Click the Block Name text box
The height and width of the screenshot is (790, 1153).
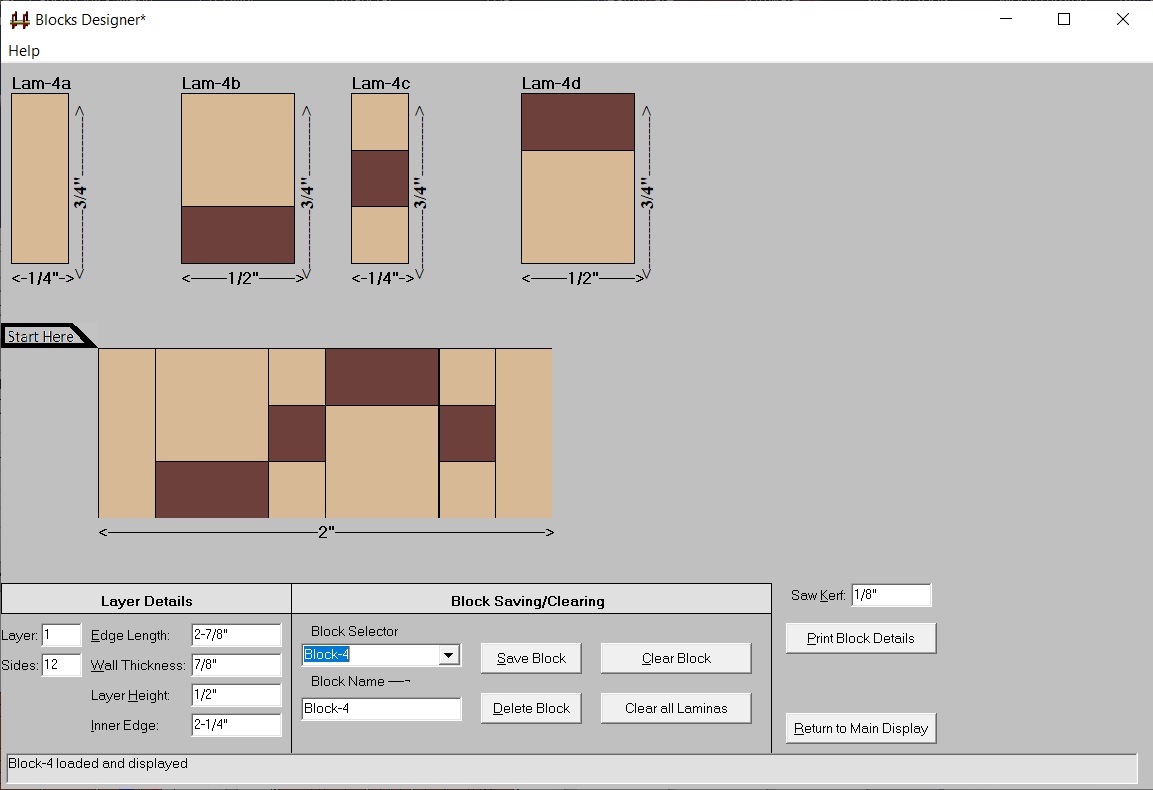[x=380, y=707]
